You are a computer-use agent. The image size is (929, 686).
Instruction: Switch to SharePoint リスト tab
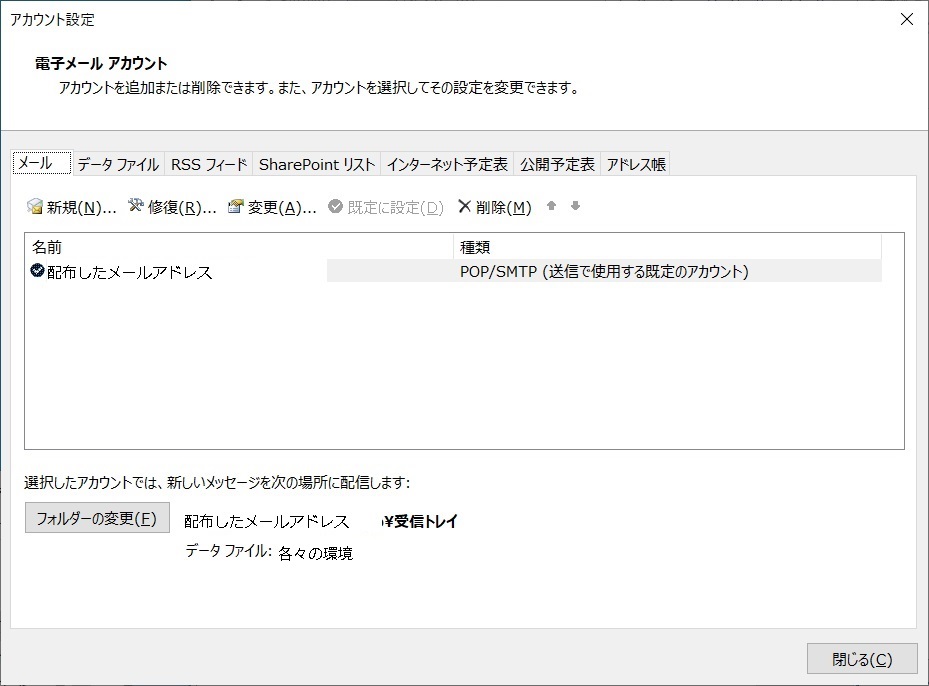tap(317, 165)
